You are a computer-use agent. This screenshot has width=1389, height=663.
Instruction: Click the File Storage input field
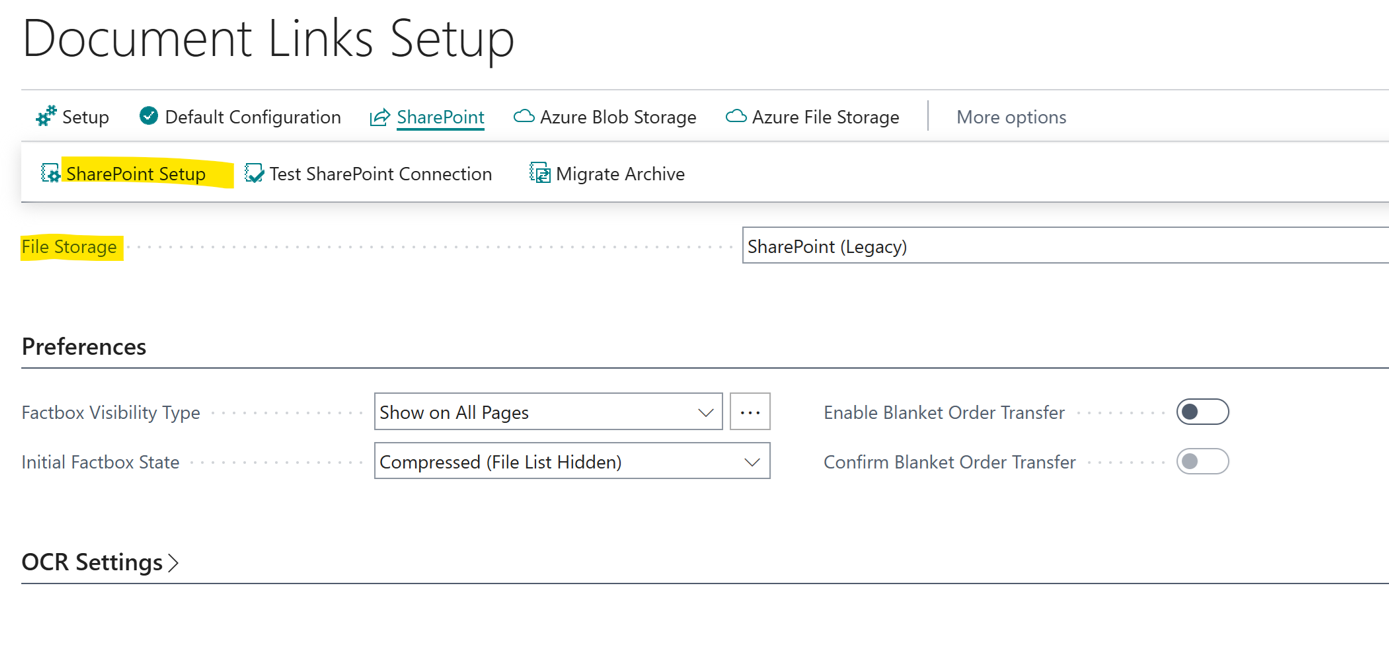pyautogui.click(x=1064, y=246)
